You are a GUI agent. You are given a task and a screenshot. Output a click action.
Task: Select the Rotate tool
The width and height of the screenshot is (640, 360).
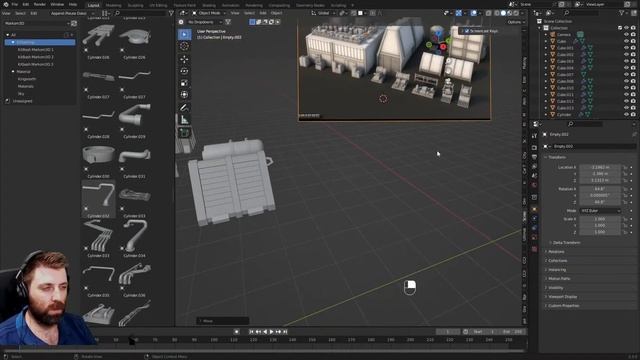(x=184, y=71)
